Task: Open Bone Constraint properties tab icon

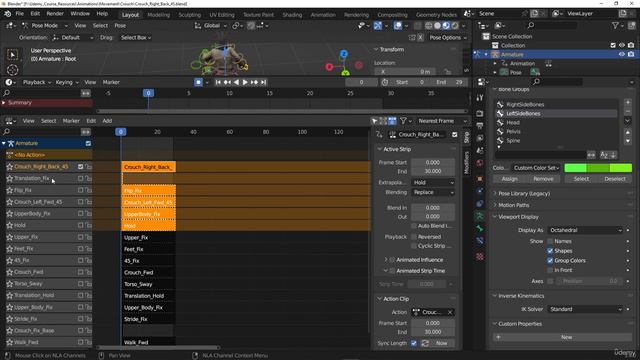Action: [x=480, y=240]
